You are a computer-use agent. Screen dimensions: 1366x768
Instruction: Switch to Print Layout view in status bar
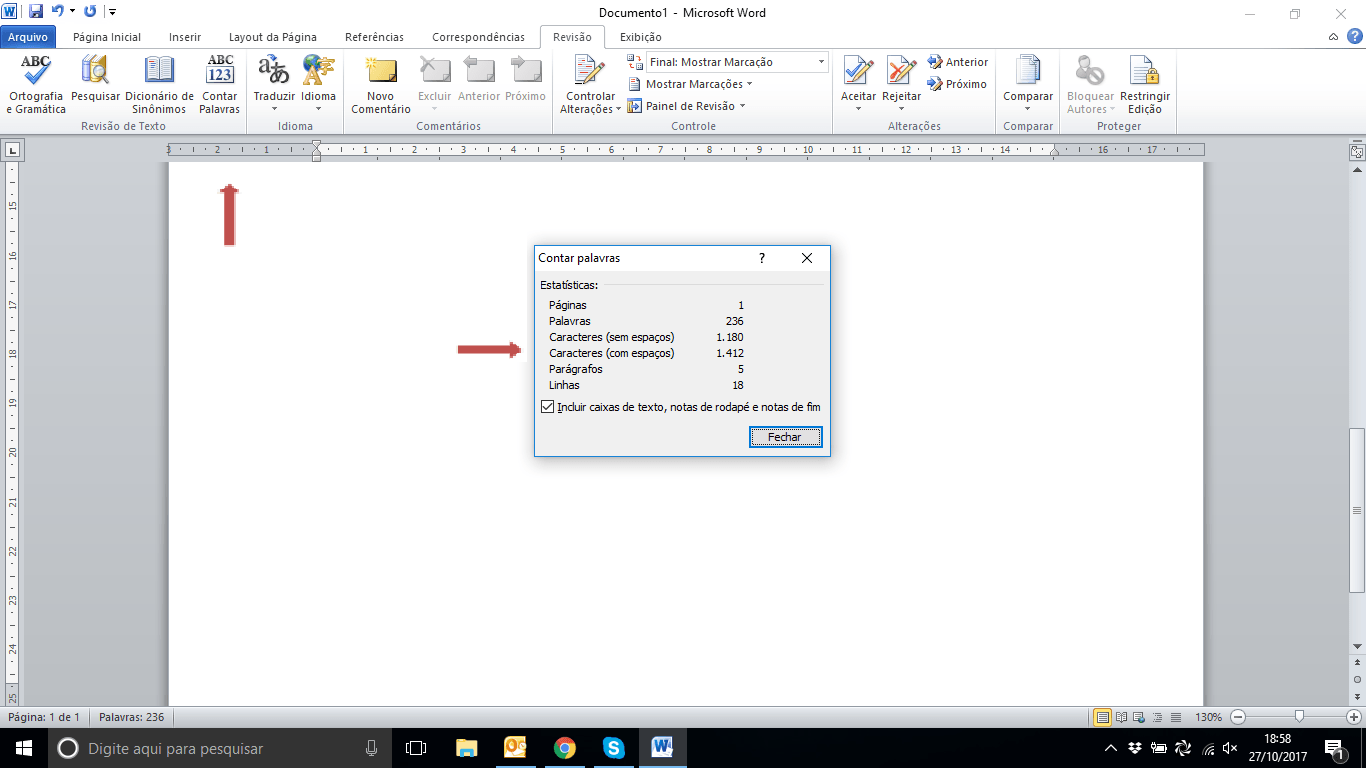click(1102, 717)
